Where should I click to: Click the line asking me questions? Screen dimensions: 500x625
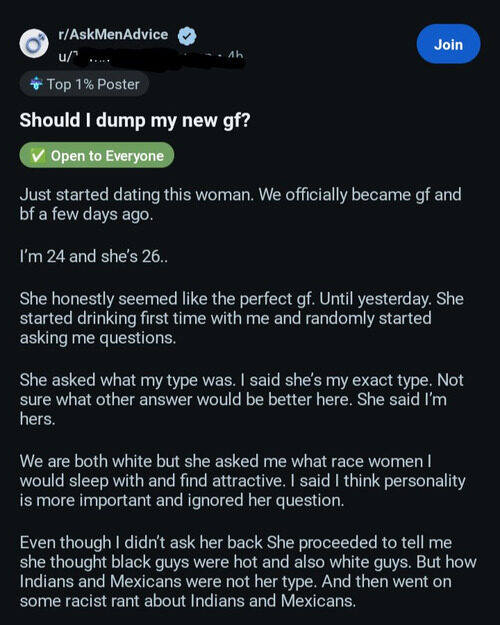98,338
